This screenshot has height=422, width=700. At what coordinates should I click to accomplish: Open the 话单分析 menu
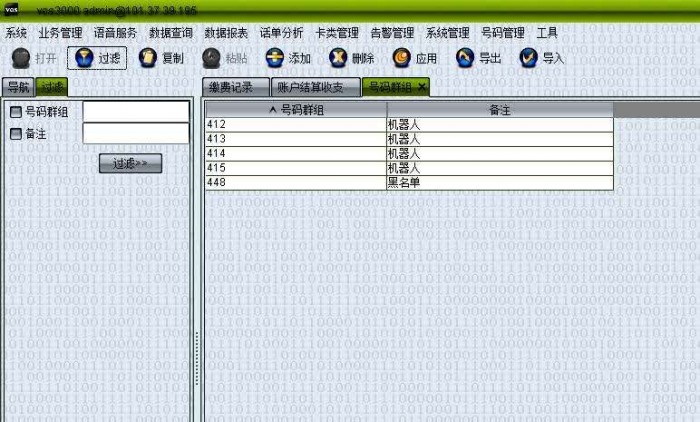coord(282,33)
